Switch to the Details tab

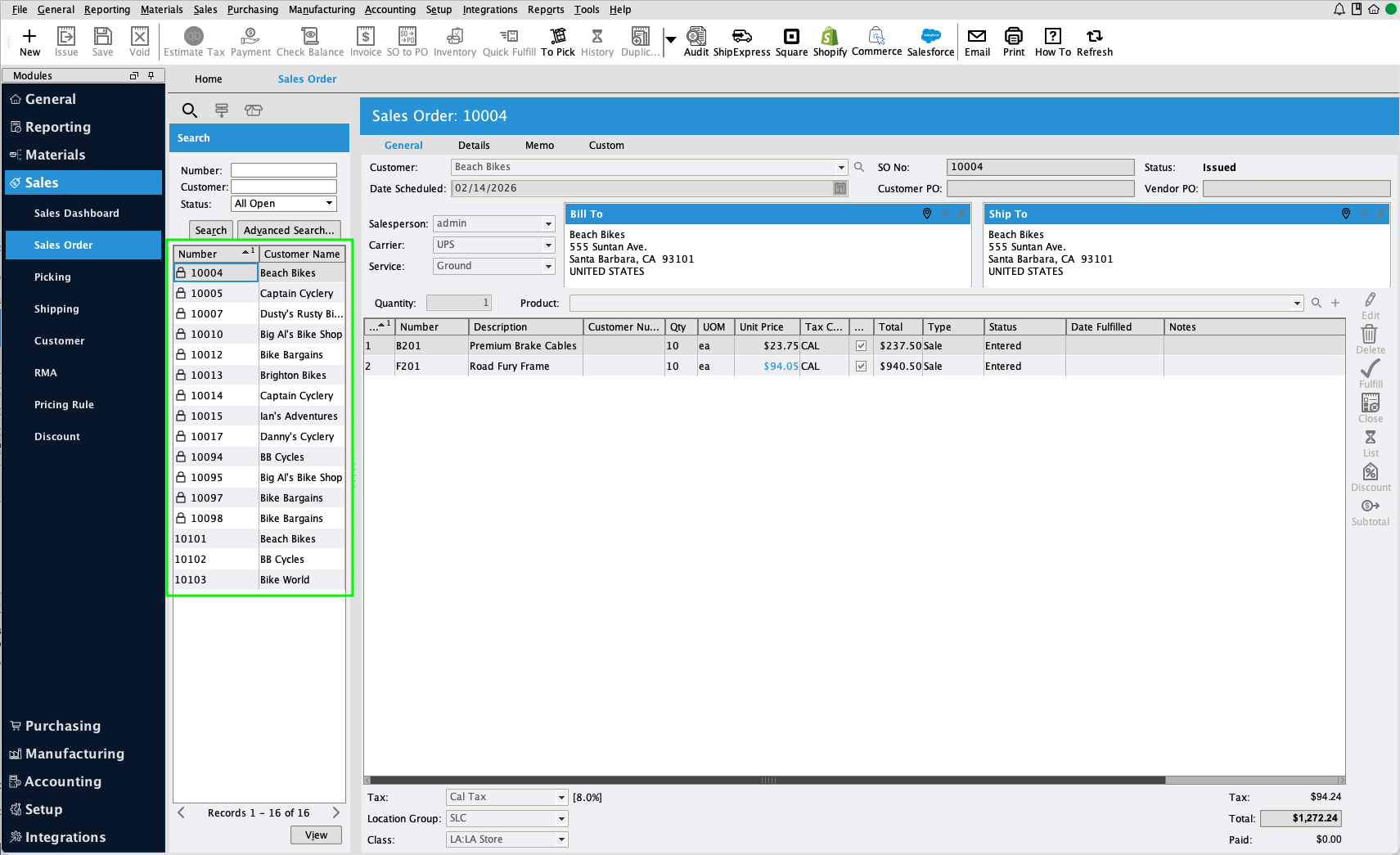(474, 146)
